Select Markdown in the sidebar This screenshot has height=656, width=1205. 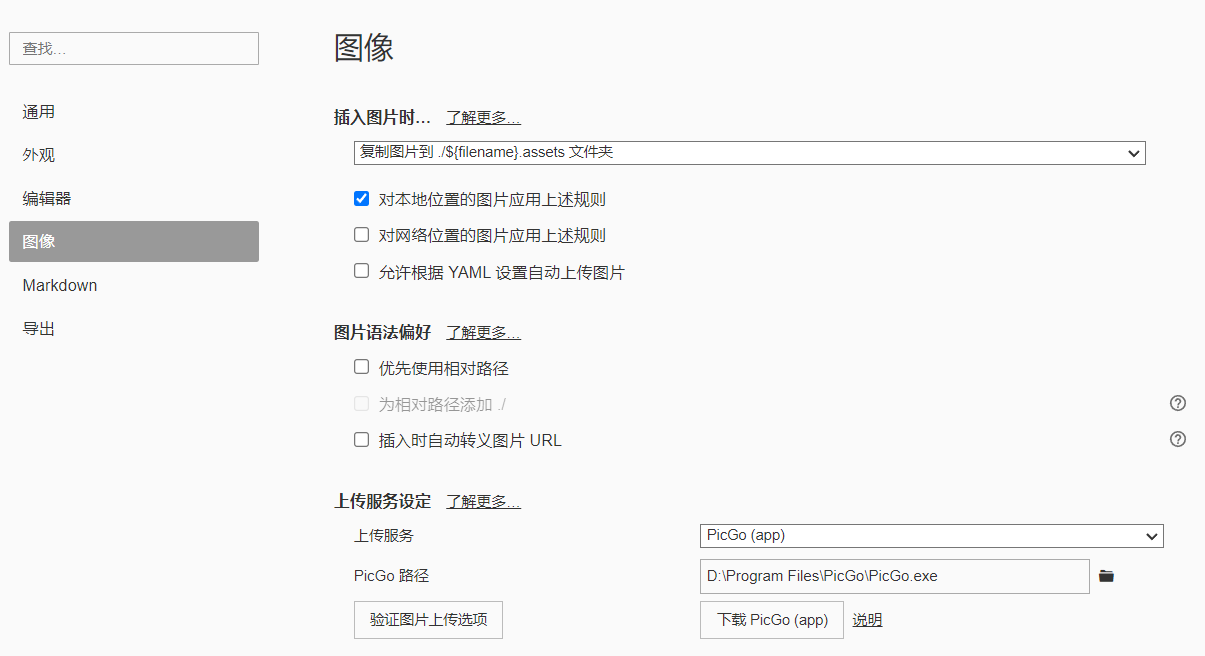[x=60, y=285]
